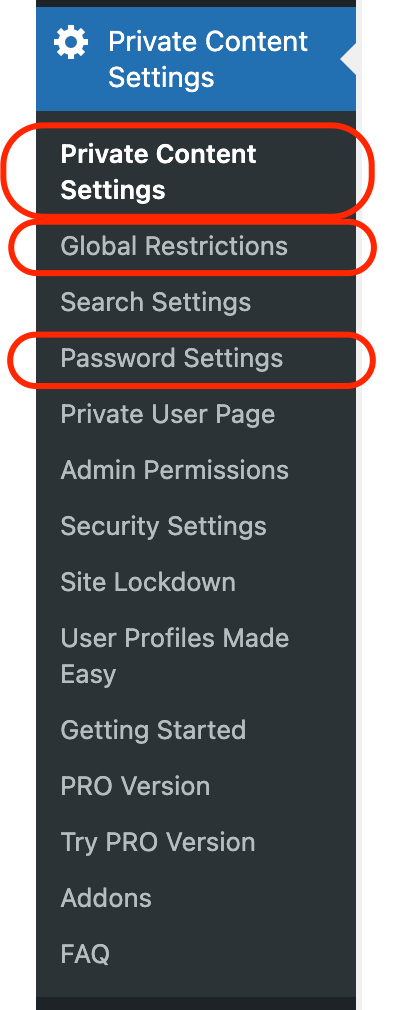Click Try PRO Version link
The width and height of the screenshot is (418, 1010).
[157, 842]
